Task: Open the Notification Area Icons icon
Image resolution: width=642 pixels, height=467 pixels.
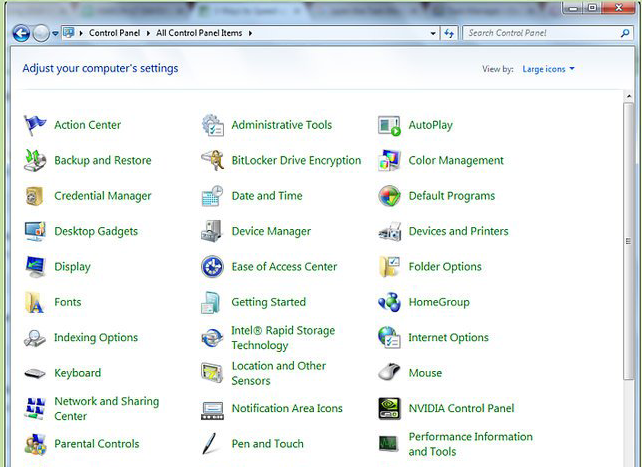Action: (212, 411)
